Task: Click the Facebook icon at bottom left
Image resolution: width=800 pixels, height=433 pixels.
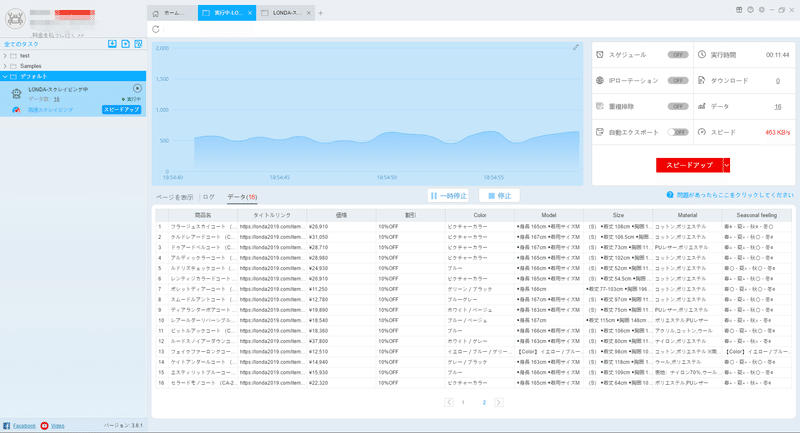Action: click(x=7, y=425)
